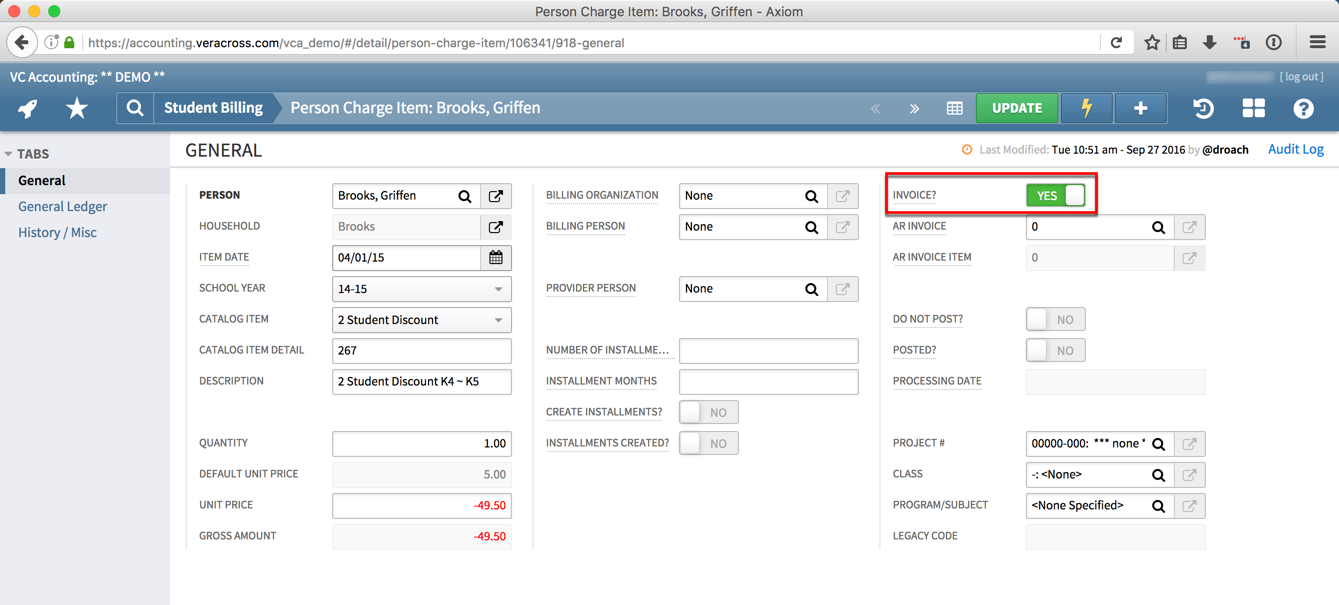Open favorites via the star icon
The image size is (1339, 605).
(77, 108)
